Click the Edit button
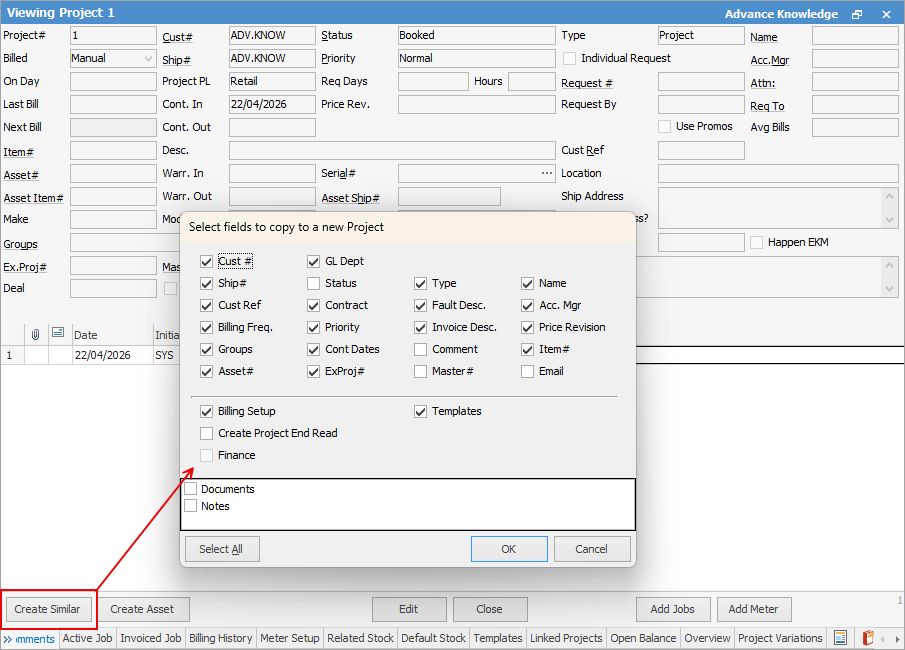This screenshot has width=905, height=650. click(409, 609)
